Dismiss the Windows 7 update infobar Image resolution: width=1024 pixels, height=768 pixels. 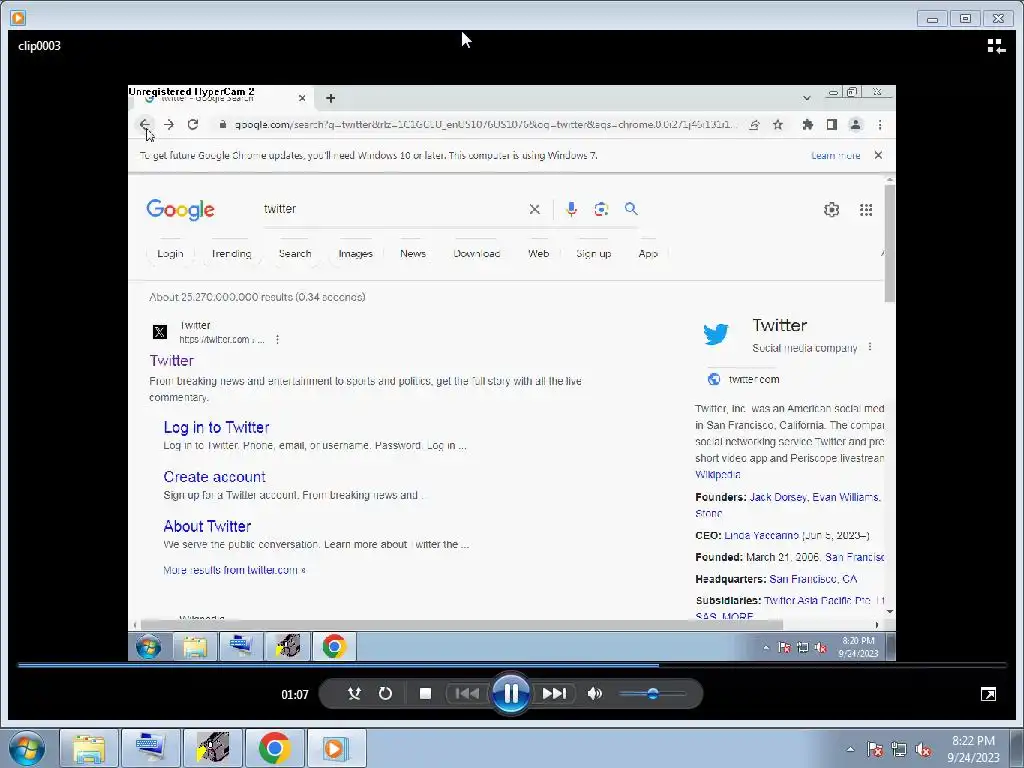(878, 155)
